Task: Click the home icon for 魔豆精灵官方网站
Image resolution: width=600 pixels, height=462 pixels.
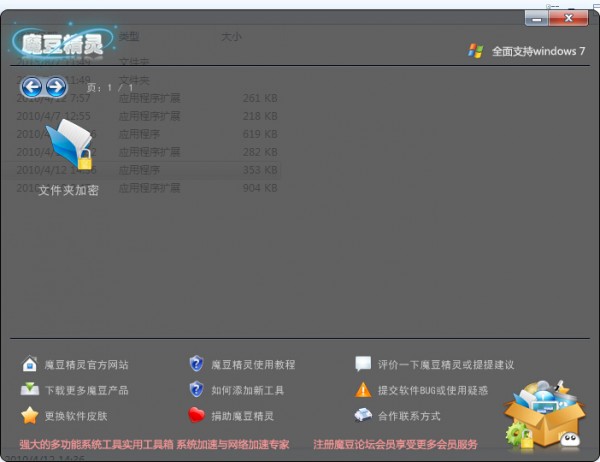Action: (29, 365)
